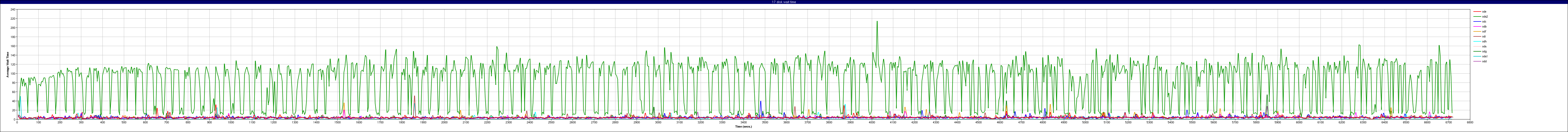Select the 'sdc' legend entry
Screen dimensions: 1568x132
(x=1485, y=21)
